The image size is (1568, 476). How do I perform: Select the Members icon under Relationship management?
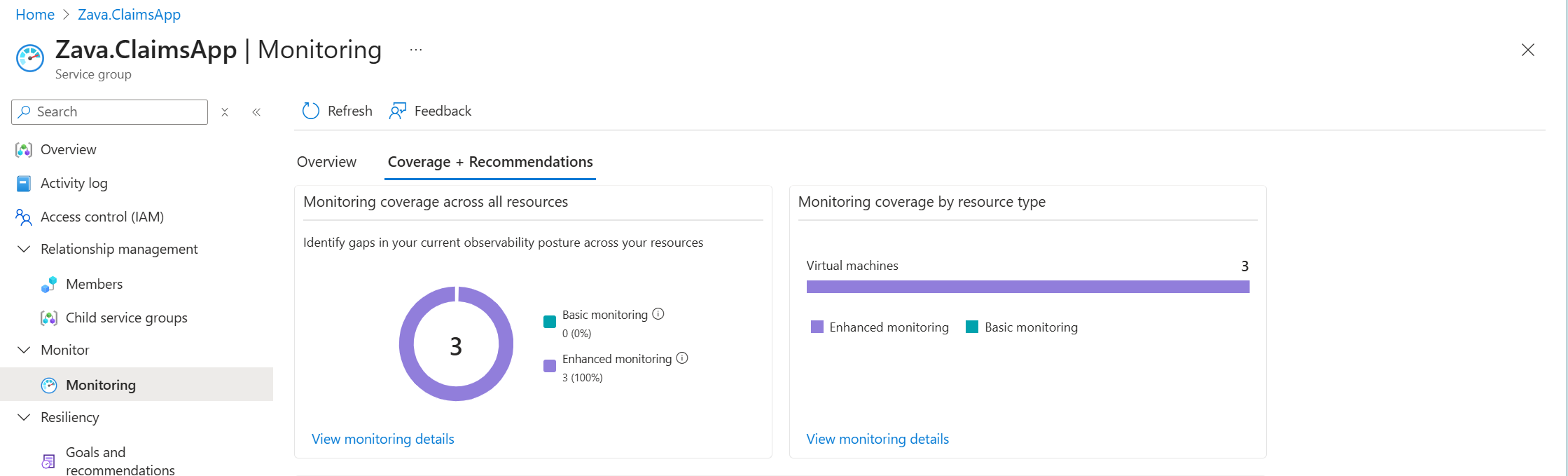(48, 284)
